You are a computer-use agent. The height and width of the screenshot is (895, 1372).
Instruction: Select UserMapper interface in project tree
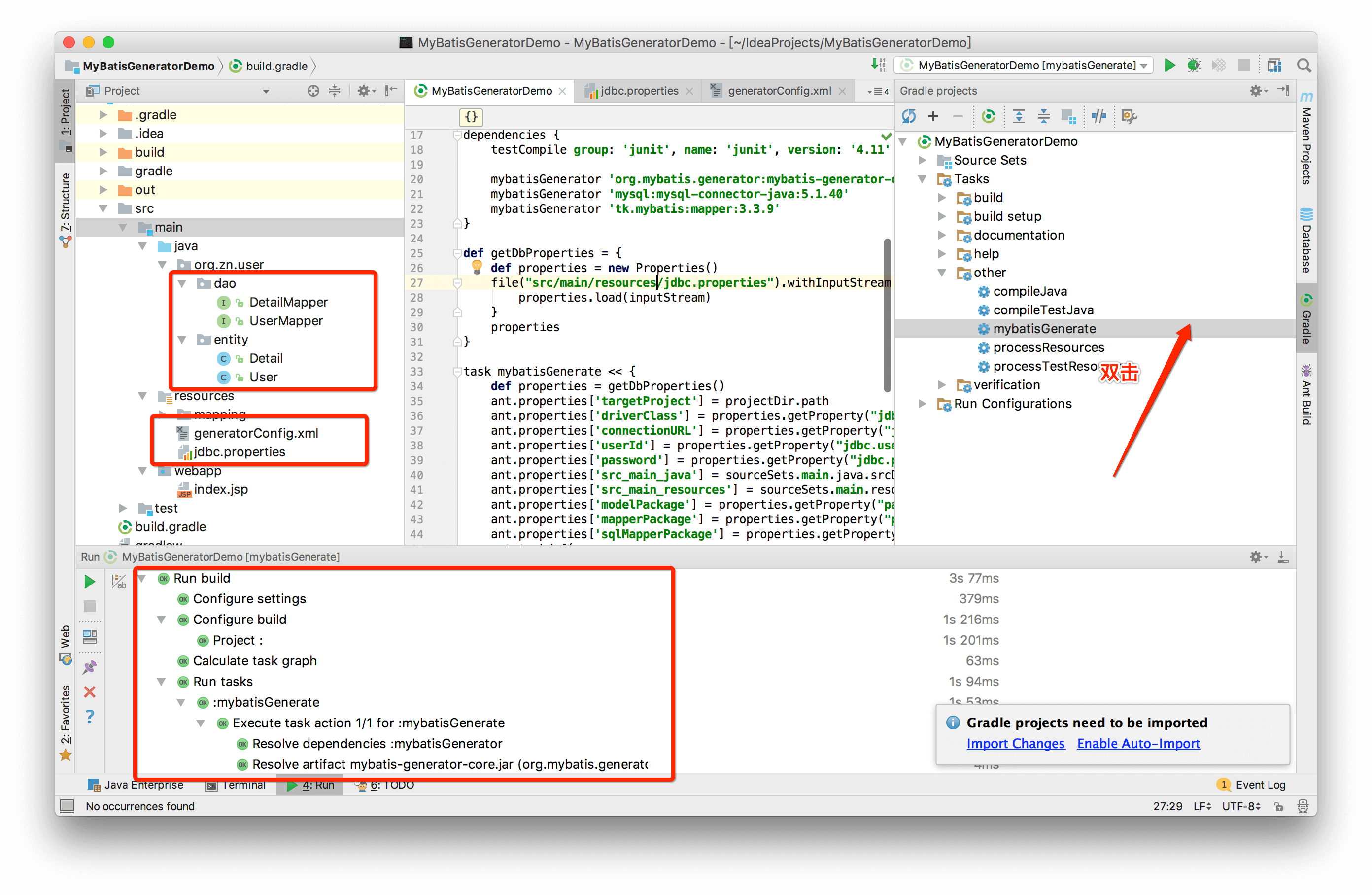pyautogui.click(x=286, y=321)
